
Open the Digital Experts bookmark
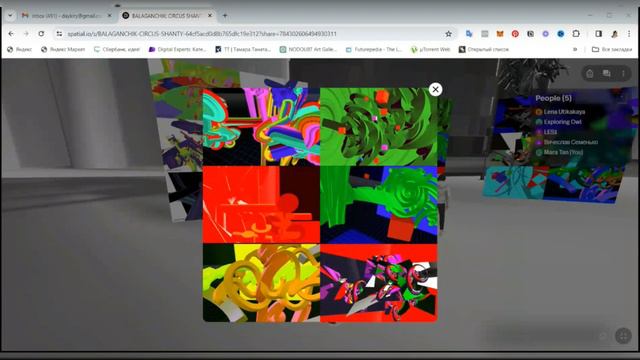(178, 49)
